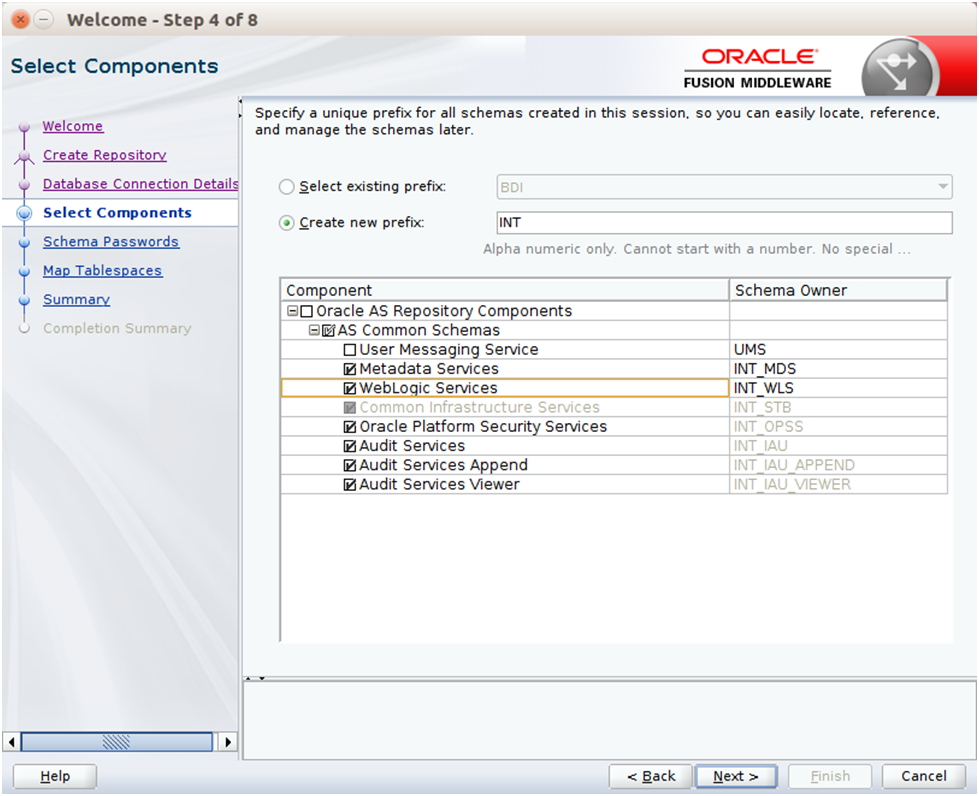Select the Oracle Platform Security Services label
Screen dimensions: 979x796
click(483, 427)
